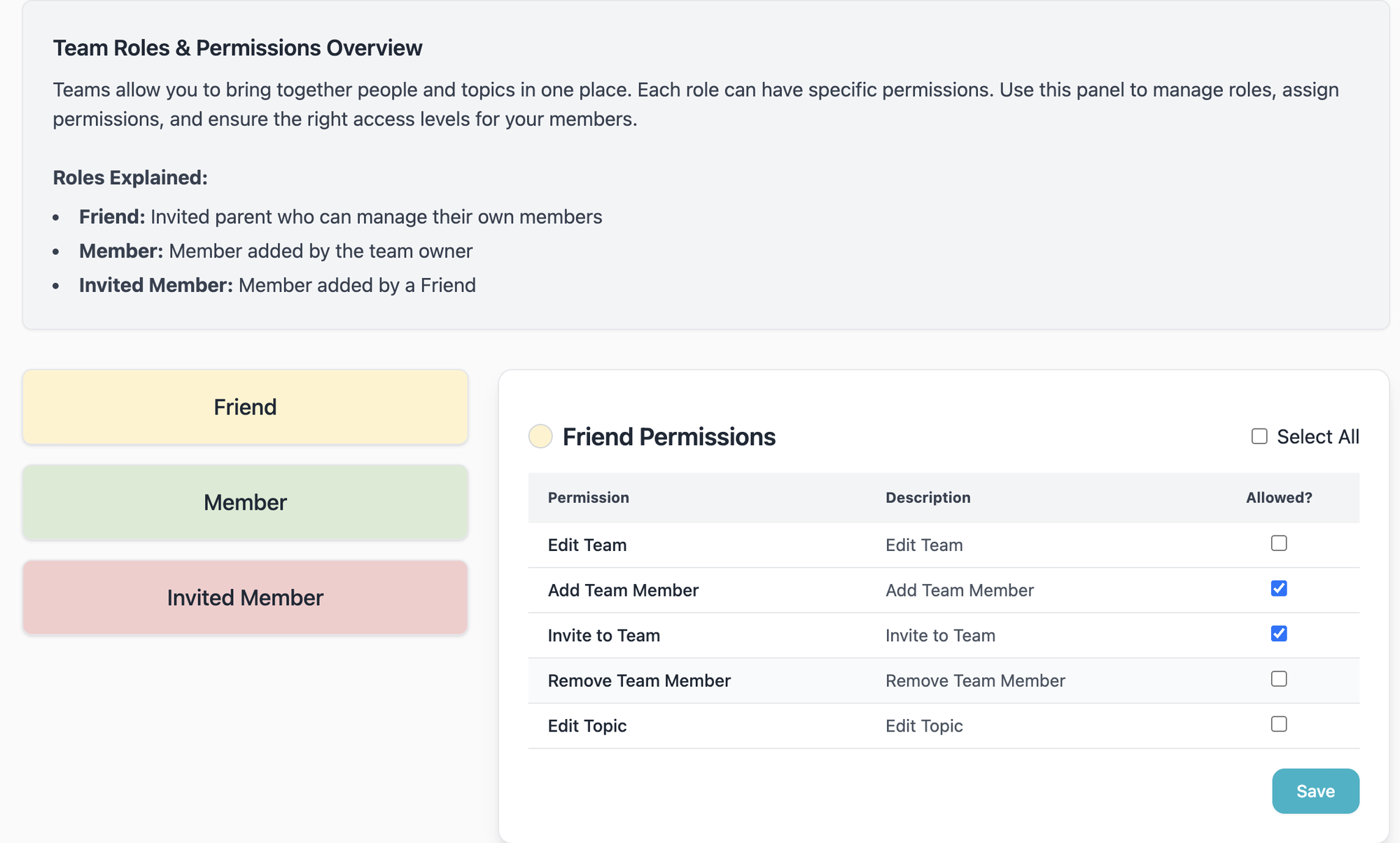
Task: Click the Edit Team permission name
Action: [587, 545]
